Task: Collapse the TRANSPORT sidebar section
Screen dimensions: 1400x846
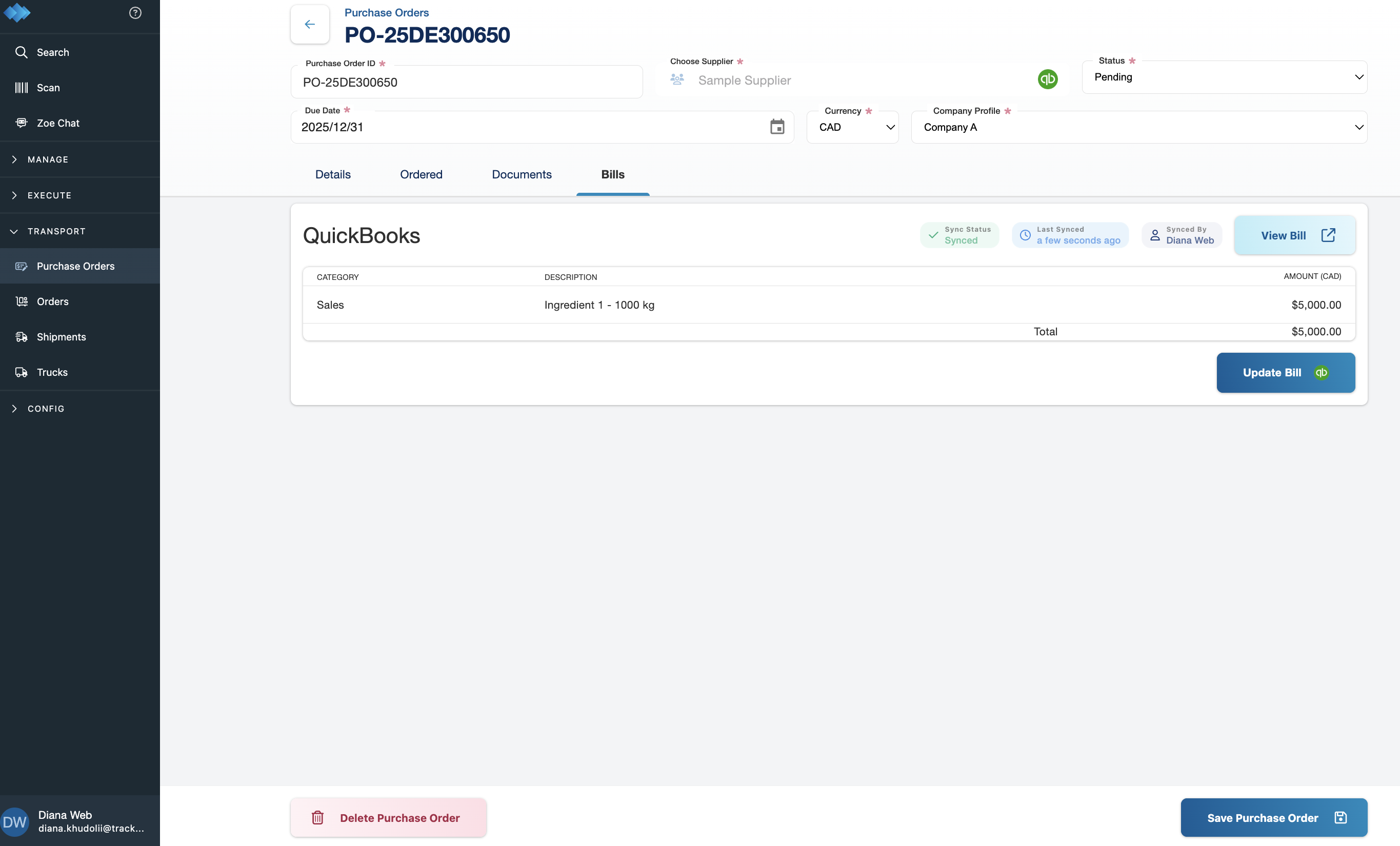Action: point(56,231)
